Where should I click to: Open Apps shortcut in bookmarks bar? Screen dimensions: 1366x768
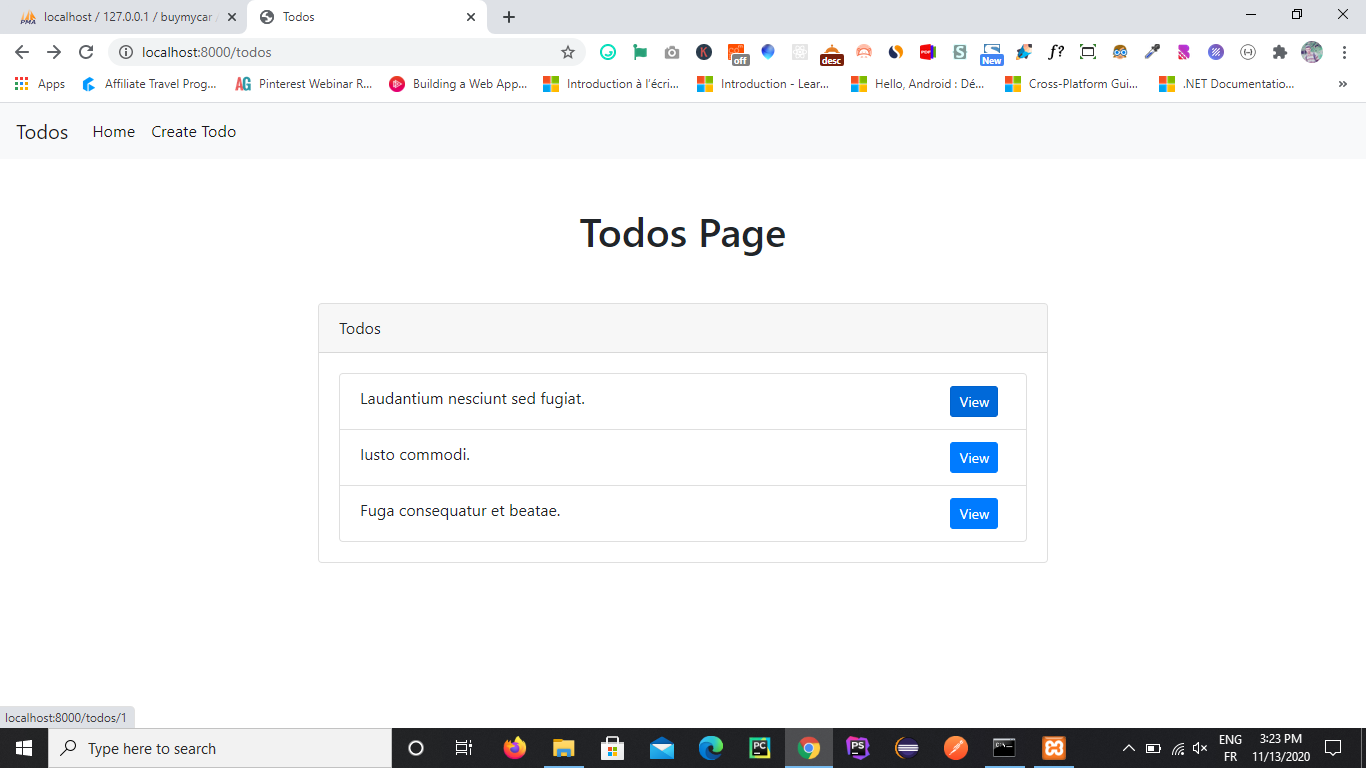40,84
